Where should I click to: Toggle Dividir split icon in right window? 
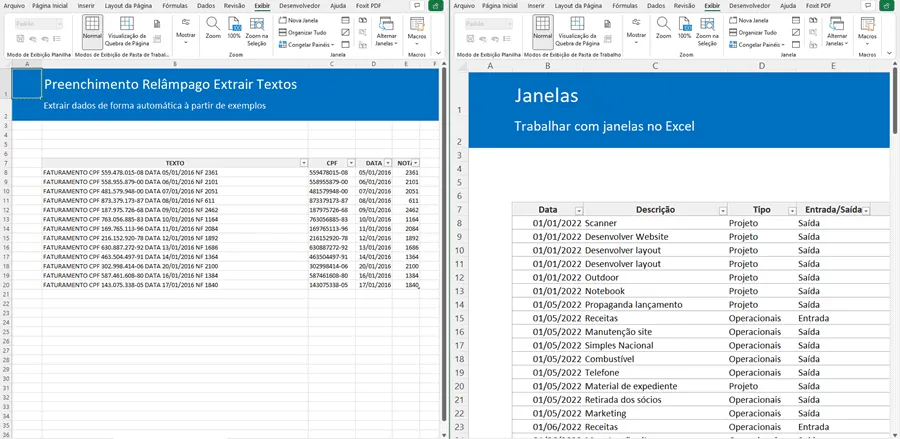796,20
